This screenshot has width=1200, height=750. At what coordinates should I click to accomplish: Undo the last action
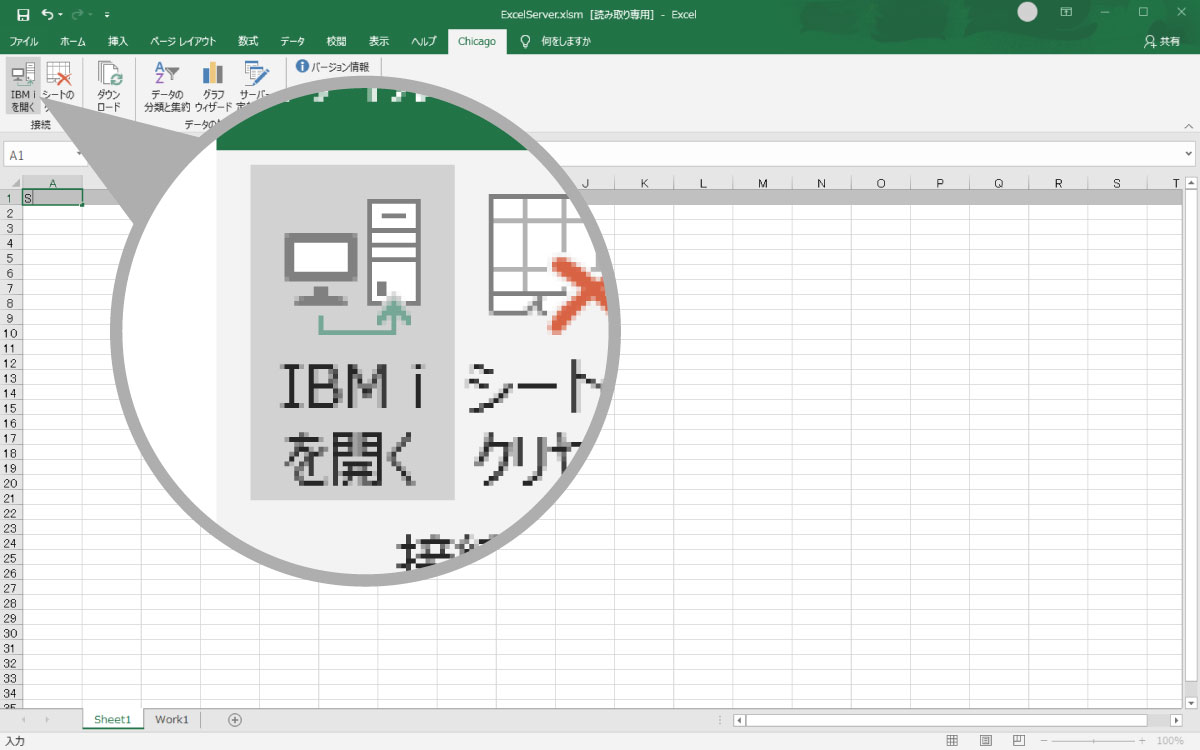pyautogui.click(x=47, y=14)
